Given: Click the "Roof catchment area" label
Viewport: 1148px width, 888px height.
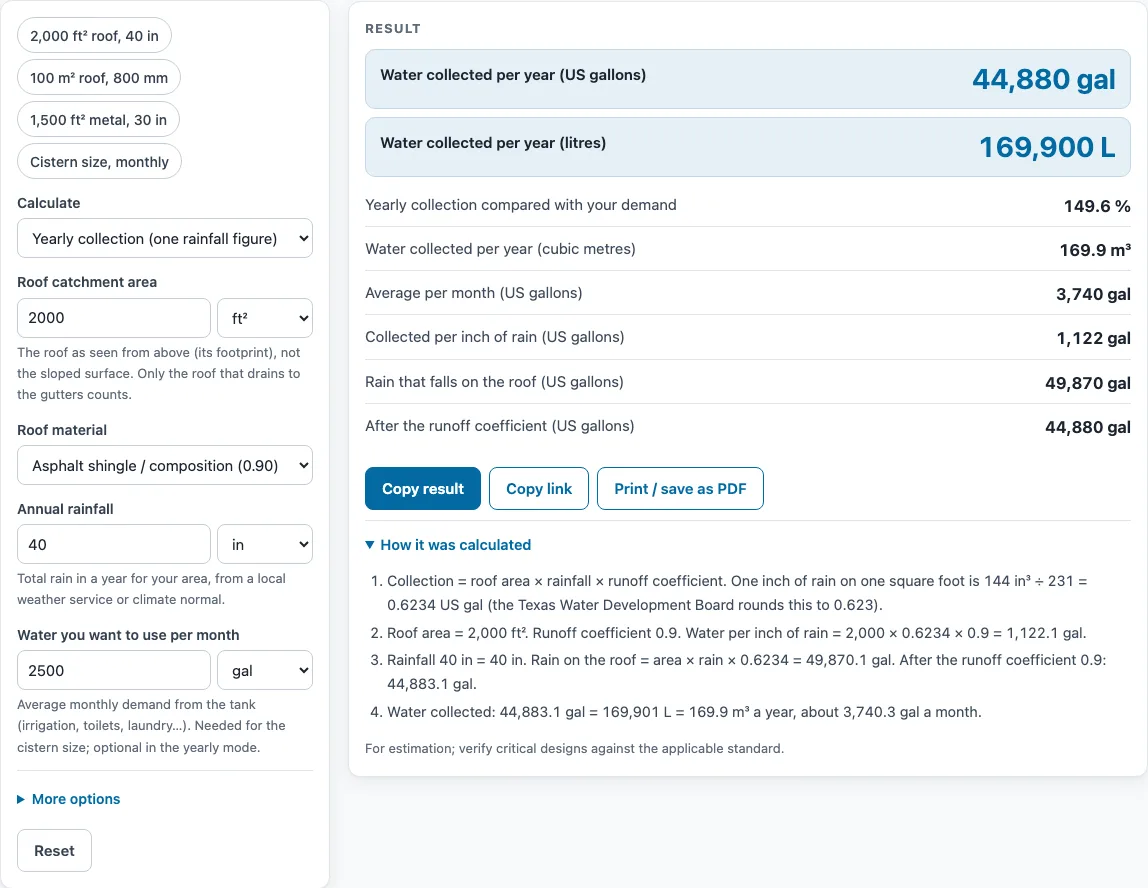Looking at the screenshot, I should [x=87, y=282].
